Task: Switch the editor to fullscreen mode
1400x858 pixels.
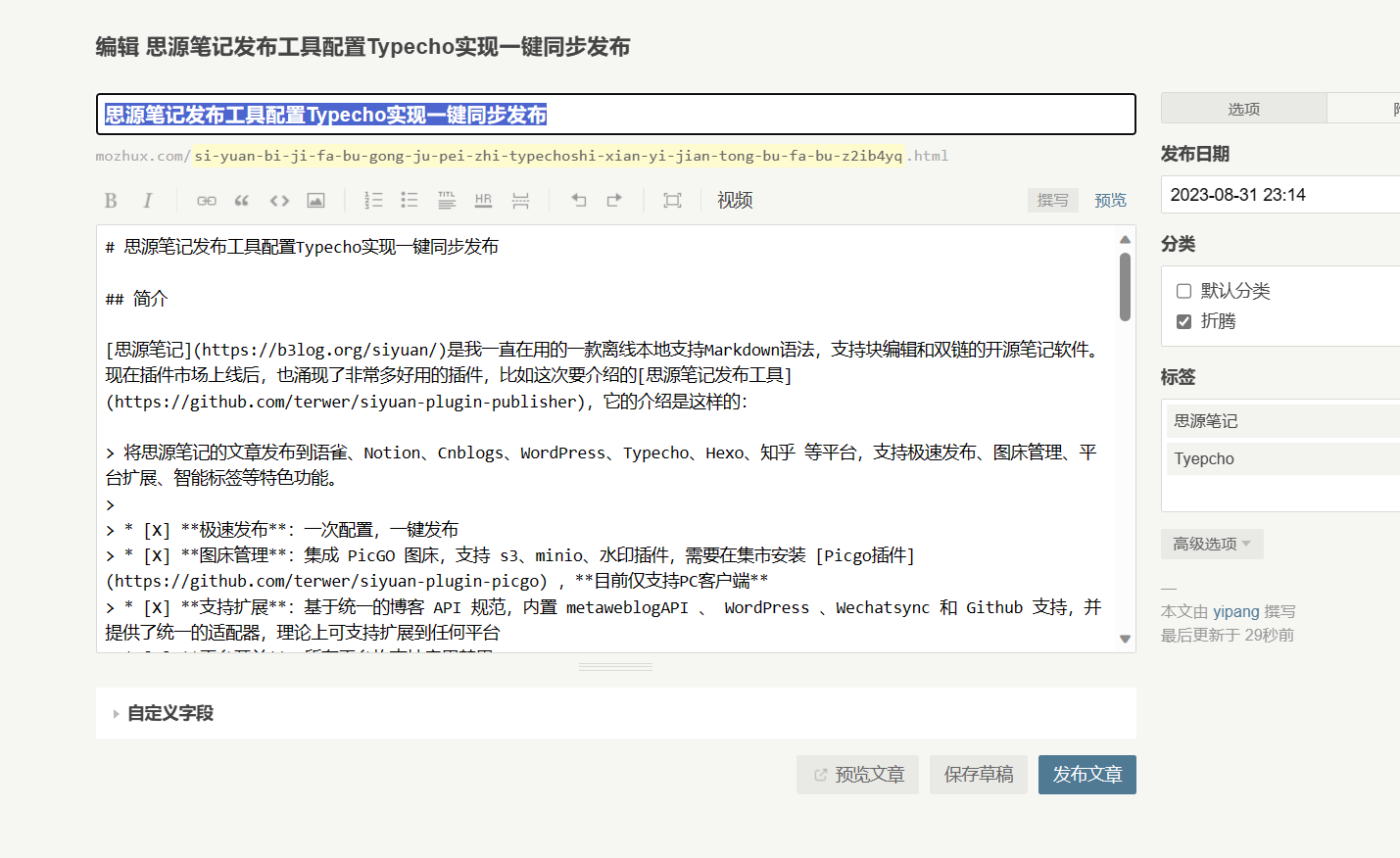Action: coord(672,201)
